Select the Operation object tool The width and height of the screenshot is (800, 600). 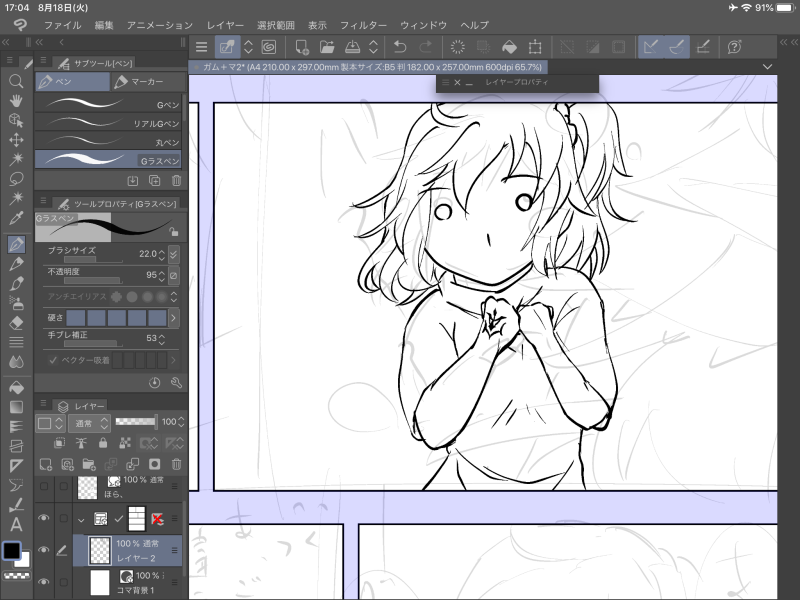tap(16, 120)
